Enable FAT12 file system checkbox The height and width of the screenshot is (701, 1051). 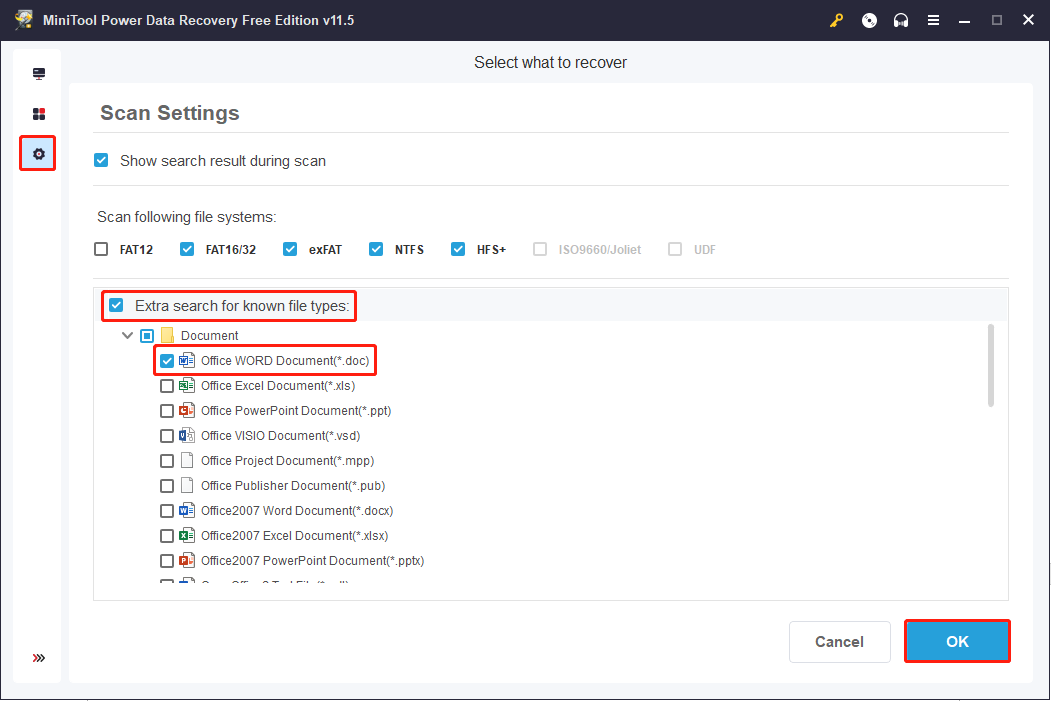[101, 249]
